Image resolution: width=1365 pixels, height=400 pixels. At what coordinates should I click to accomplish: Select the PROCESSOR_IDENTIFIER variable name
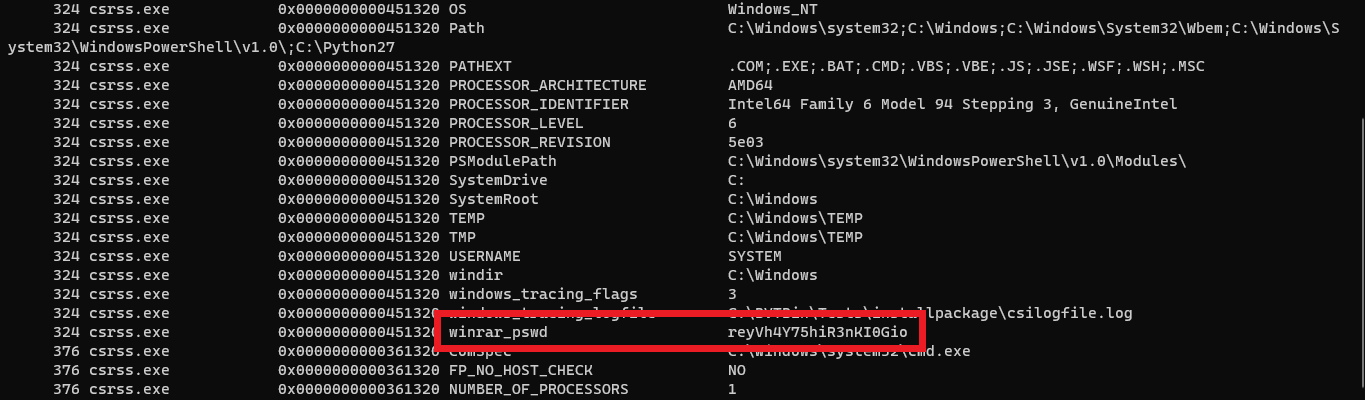pos(538,104)
